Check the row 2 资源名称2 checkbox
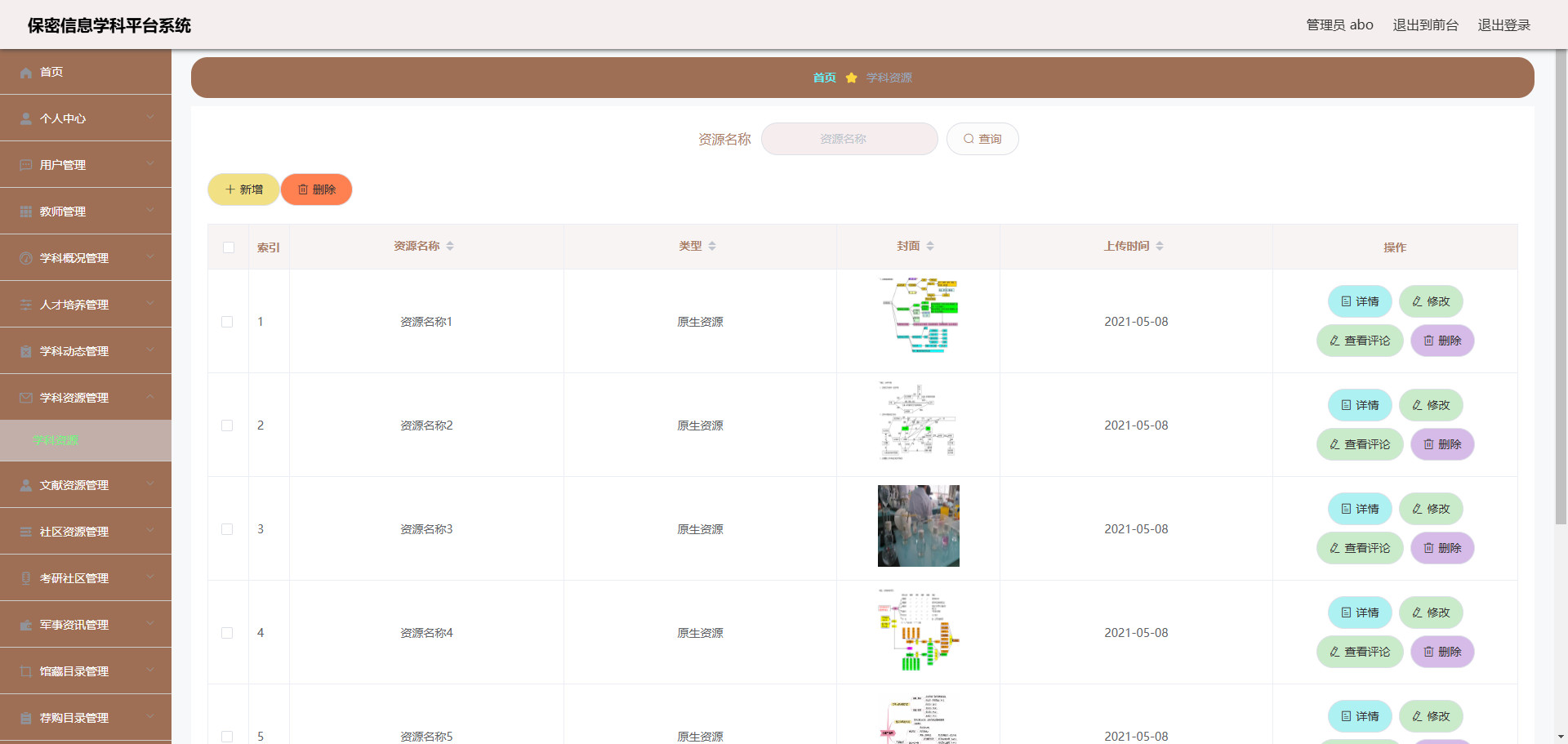This screenshot has height=744, width=1568. pos(227,425)
